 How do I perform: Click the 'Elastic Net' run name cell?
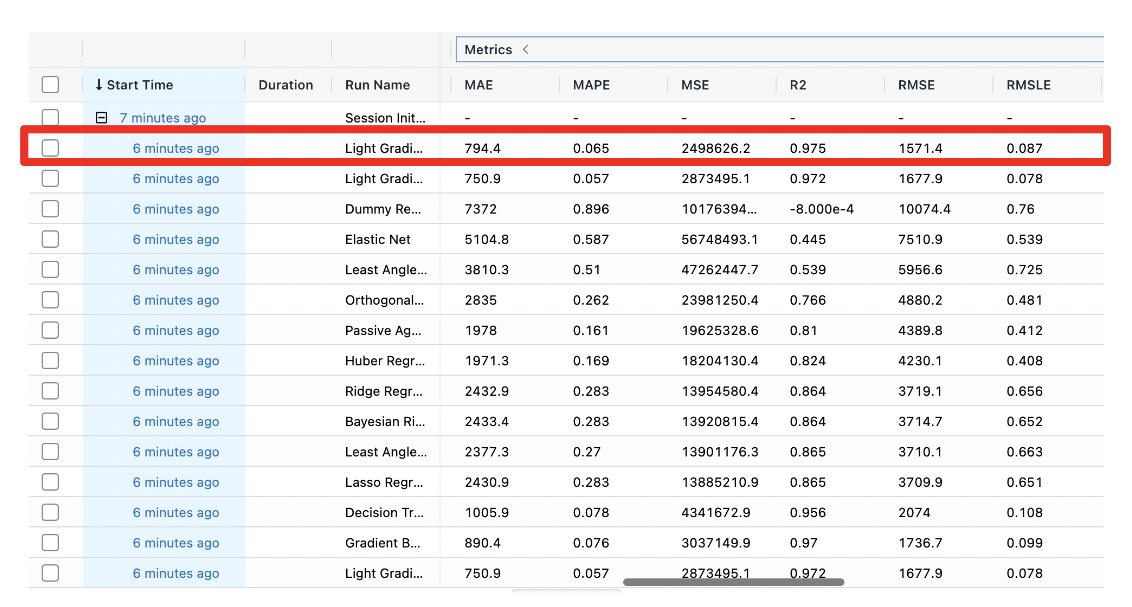[x=378, y=239]
